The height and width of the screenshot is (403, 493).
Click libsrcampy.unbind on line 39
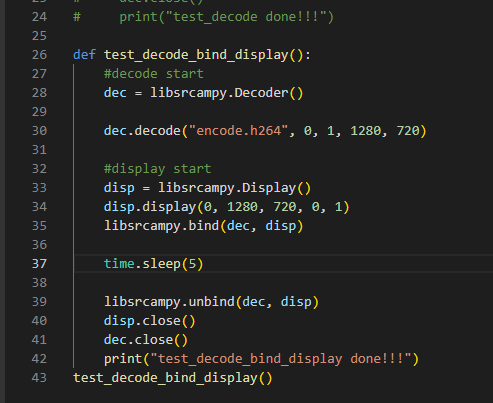(170, 302)
